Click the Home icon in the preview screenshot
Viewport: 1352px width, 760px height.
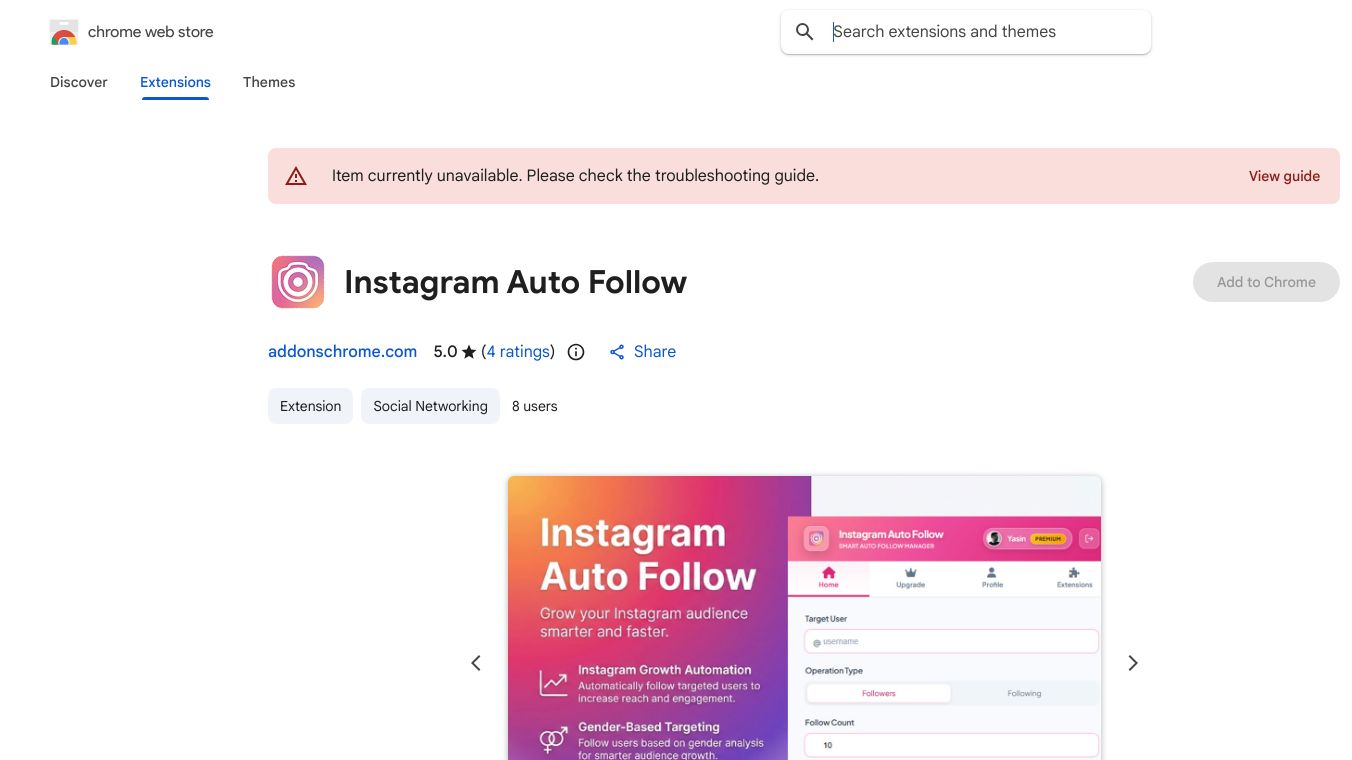828,573
